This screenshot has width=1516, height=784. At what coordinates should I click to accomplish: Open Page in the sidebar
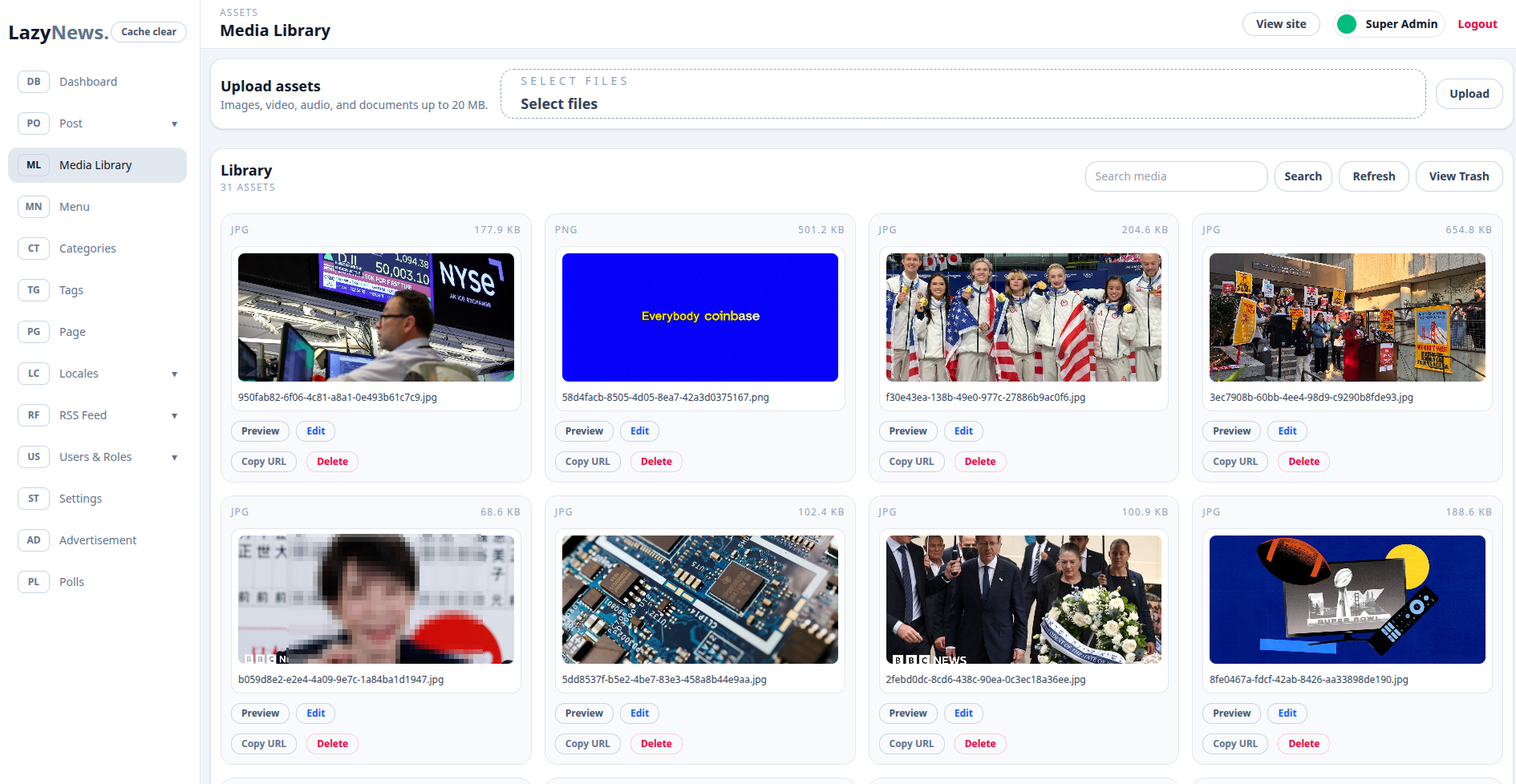coord(97,332)
